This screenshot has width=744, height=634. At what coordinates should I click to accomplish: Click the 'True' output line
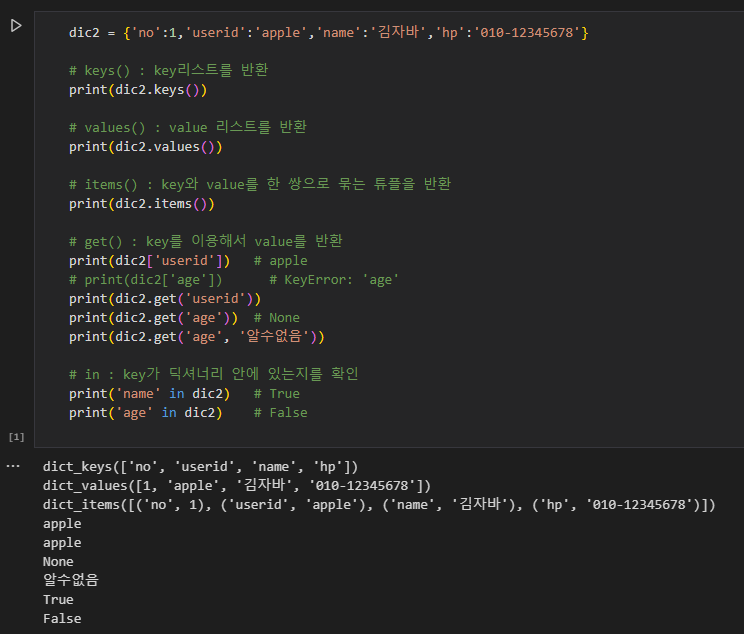click(58, 600)
